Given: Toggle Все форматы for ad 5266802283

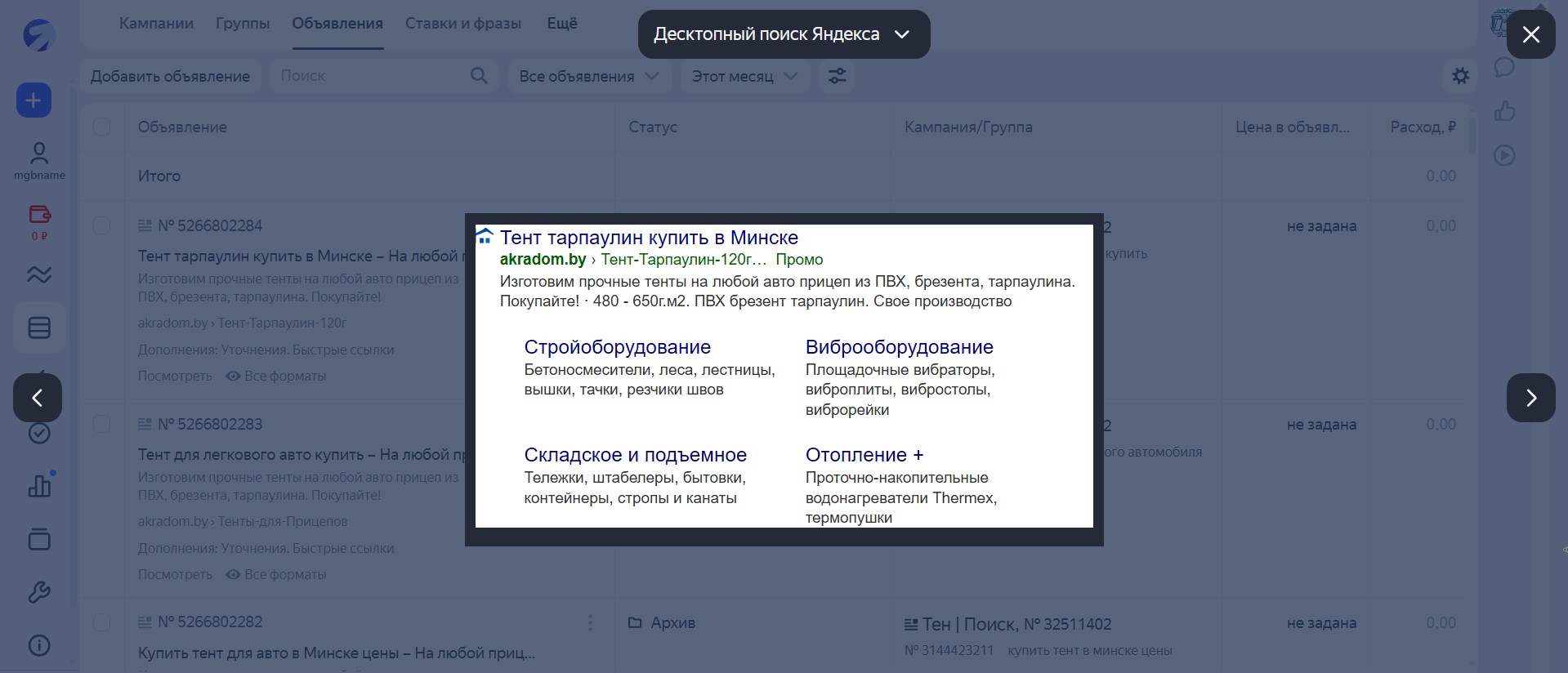Looking at the screenshot, I should coord(276,574).
